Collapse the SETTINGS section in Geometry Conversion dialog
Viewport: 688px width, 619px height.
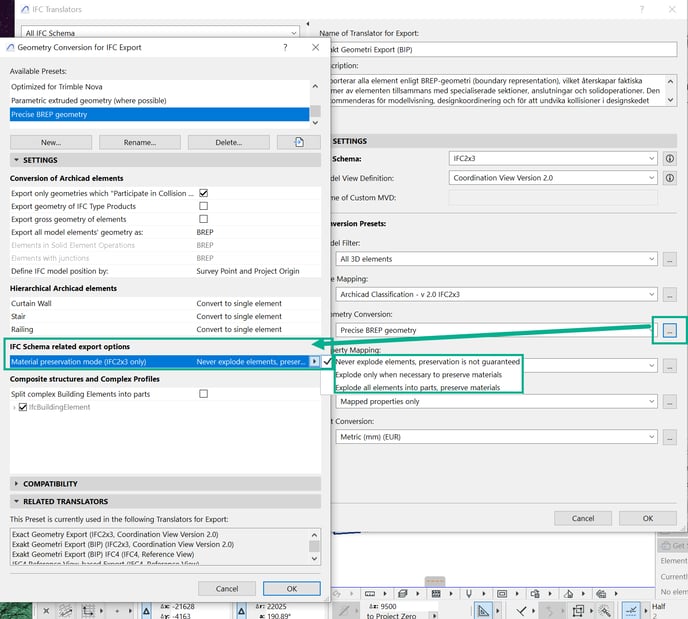[x=16, y=160]
